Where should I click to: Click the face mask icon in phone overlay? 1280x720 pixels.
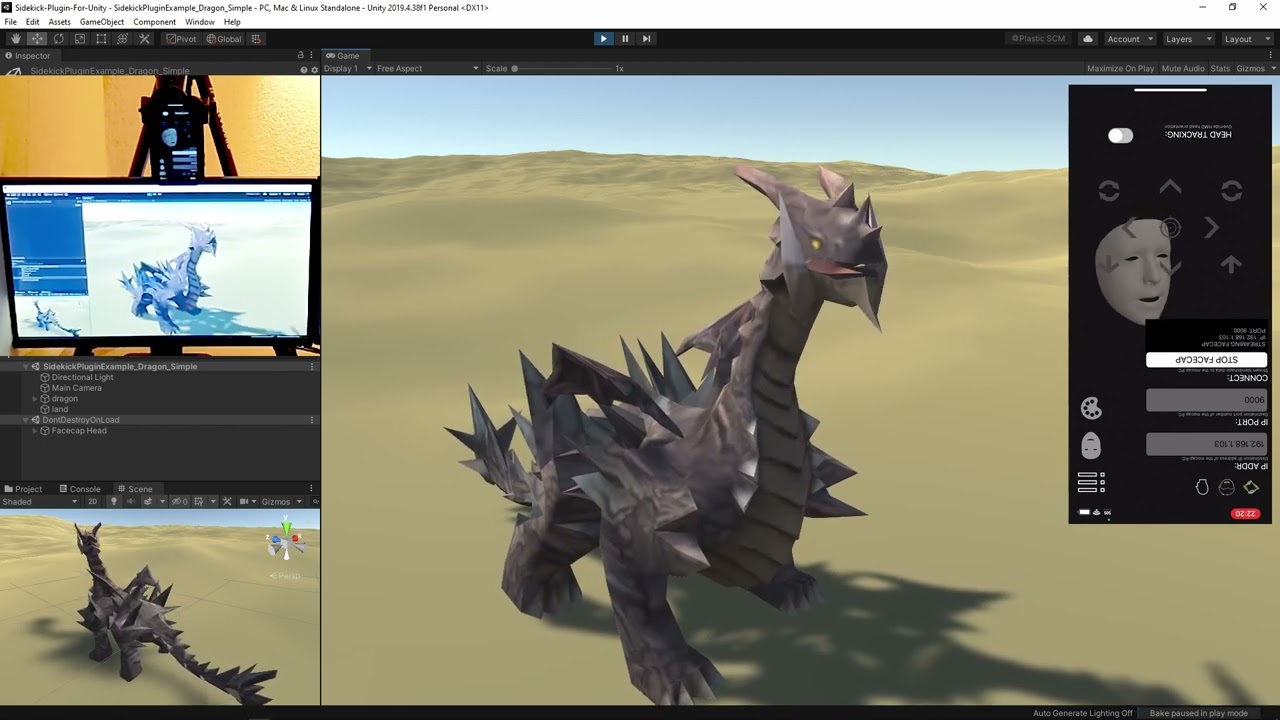click(1091, 445)
